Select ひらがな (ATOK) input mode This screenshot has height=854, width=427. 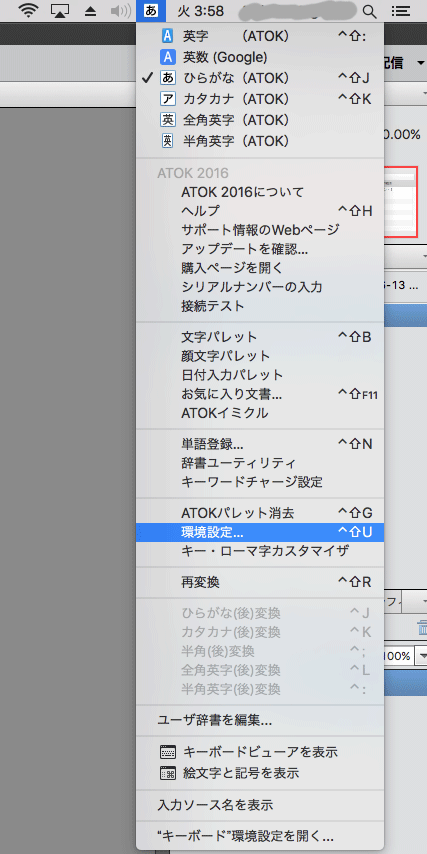coord(260,78)
